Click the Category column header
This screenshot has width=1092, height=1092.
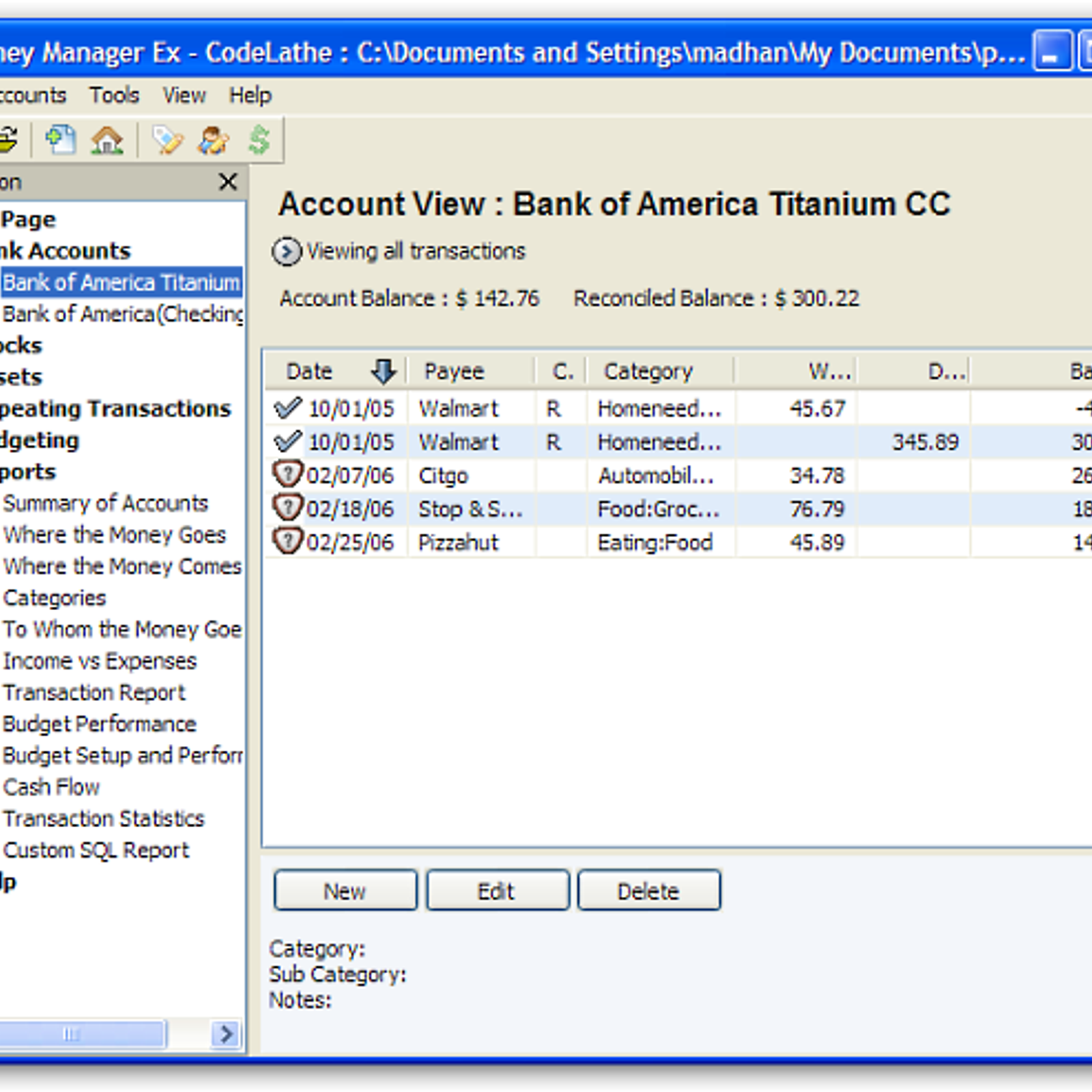661,371
